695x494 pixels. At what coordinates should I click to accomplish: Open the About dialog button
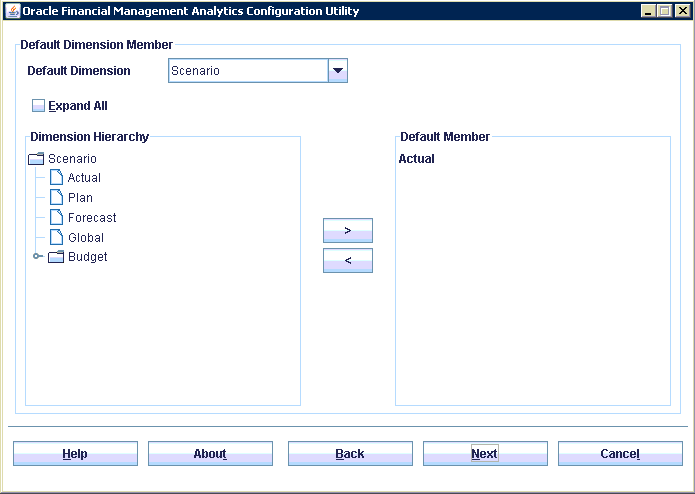point(211,454)
